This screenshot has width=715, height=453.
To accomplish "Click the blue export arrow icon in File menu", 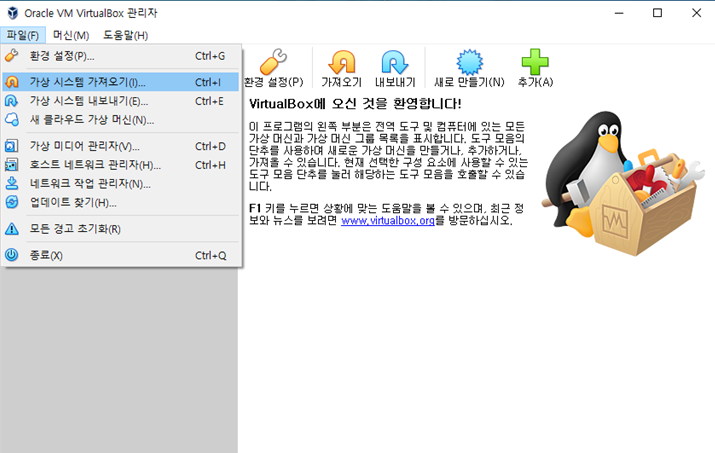I will (x=11, y=101).
